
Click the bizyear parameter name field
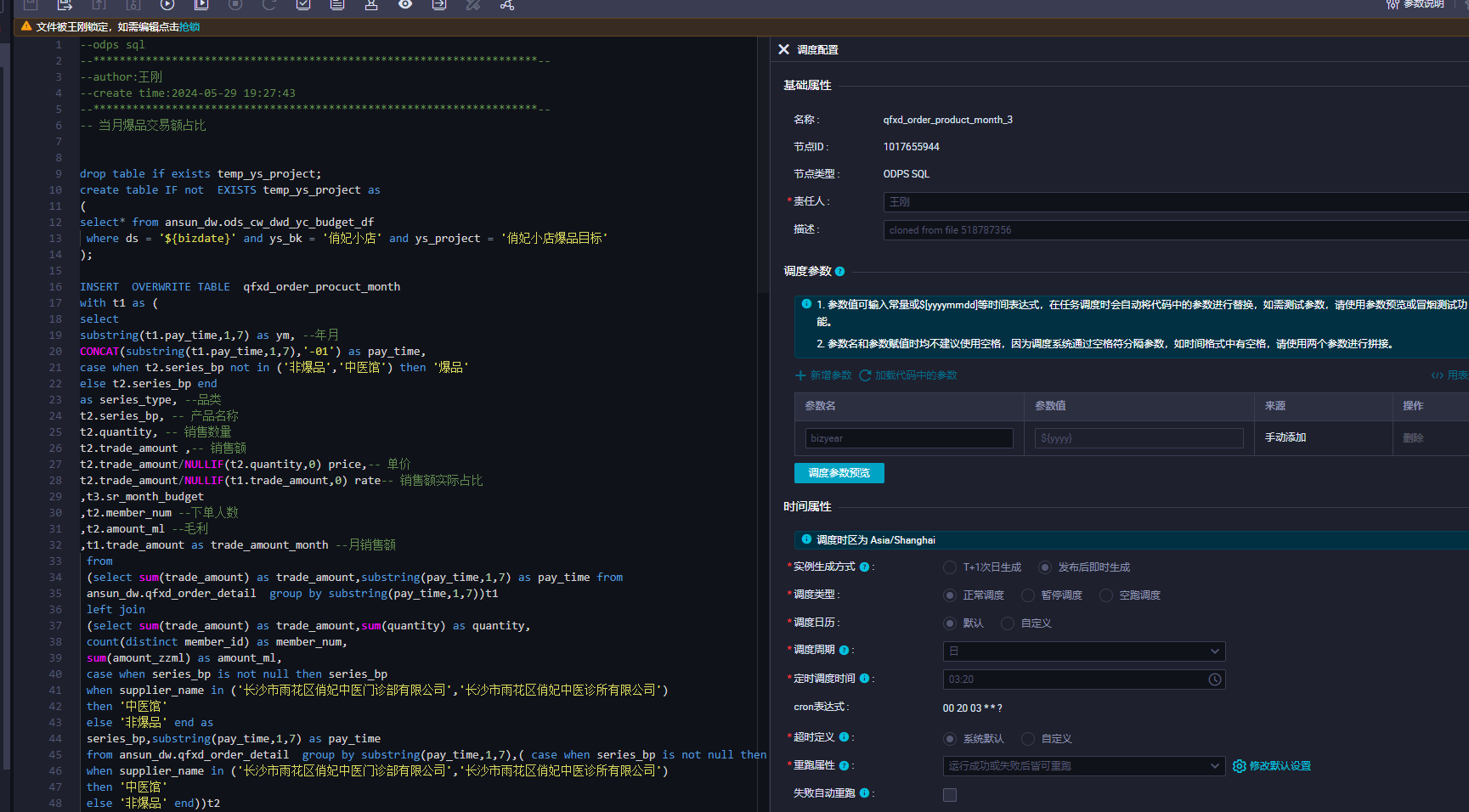pos(909,438)
